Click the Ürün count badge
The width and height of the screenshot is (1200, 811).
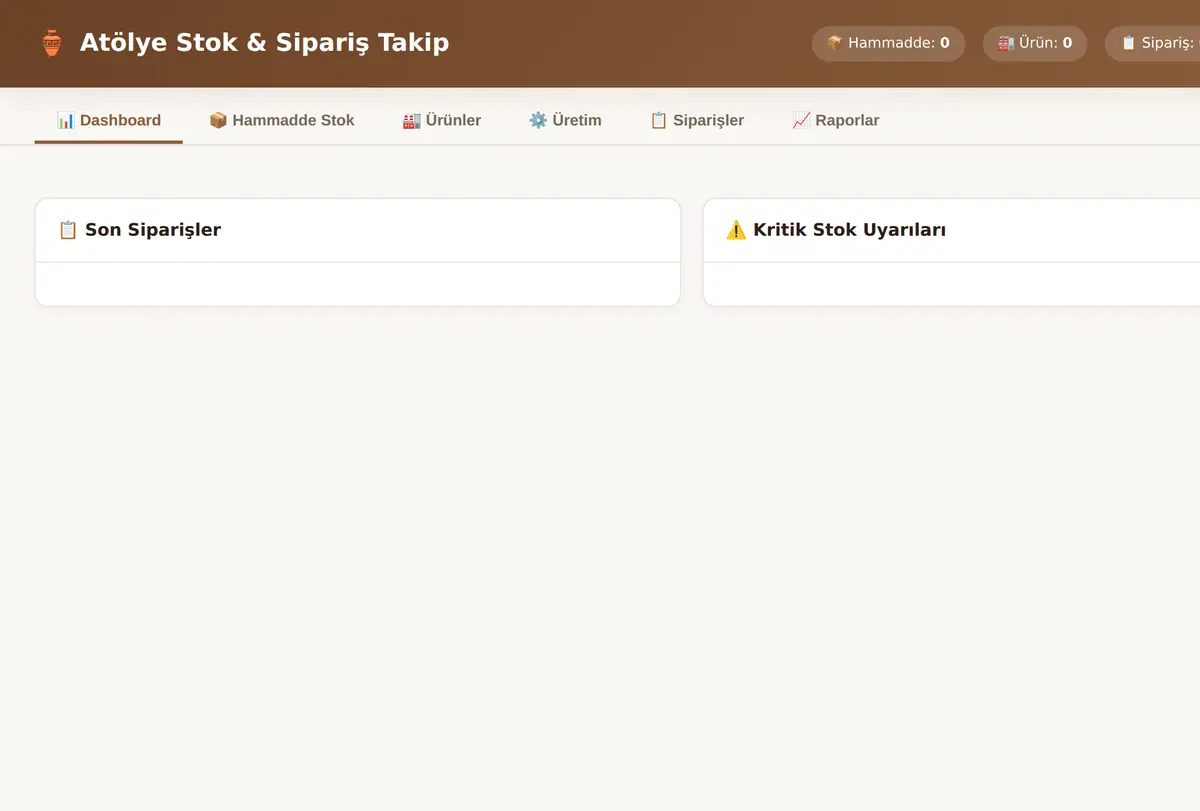pyautogui.click(x=1035, y=43)
